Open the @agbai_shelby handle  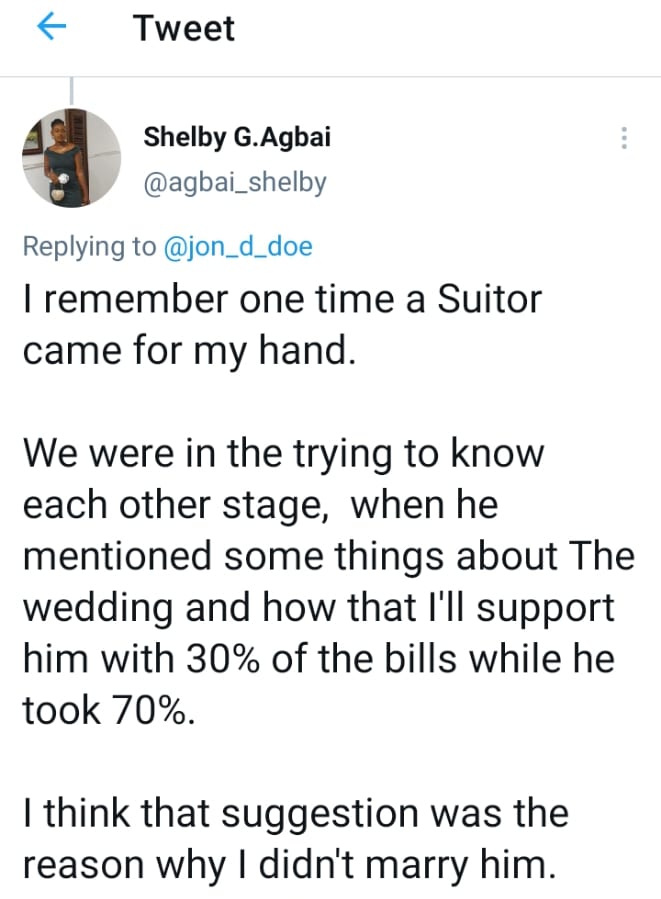coord(236,184)
